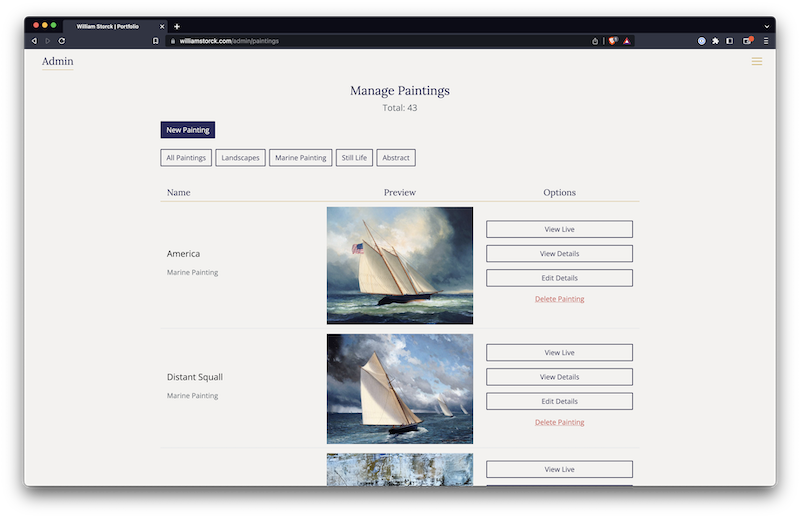The height and width of the screenshot is (518, 800).
Task: Open the Distant Squall preview image
Action: [400, 389]
